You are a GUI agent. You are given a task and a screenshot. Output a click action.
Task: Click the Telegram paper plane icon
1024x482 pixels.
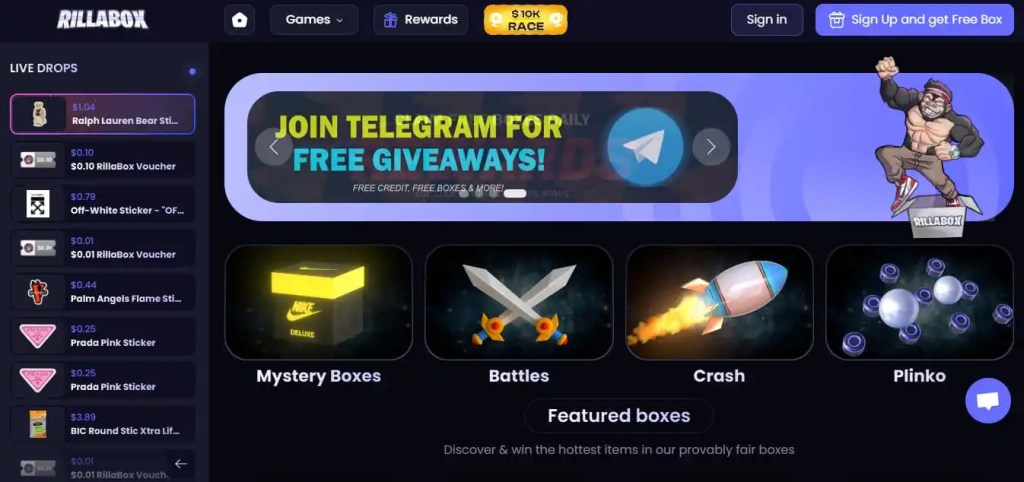pos(645,146)
